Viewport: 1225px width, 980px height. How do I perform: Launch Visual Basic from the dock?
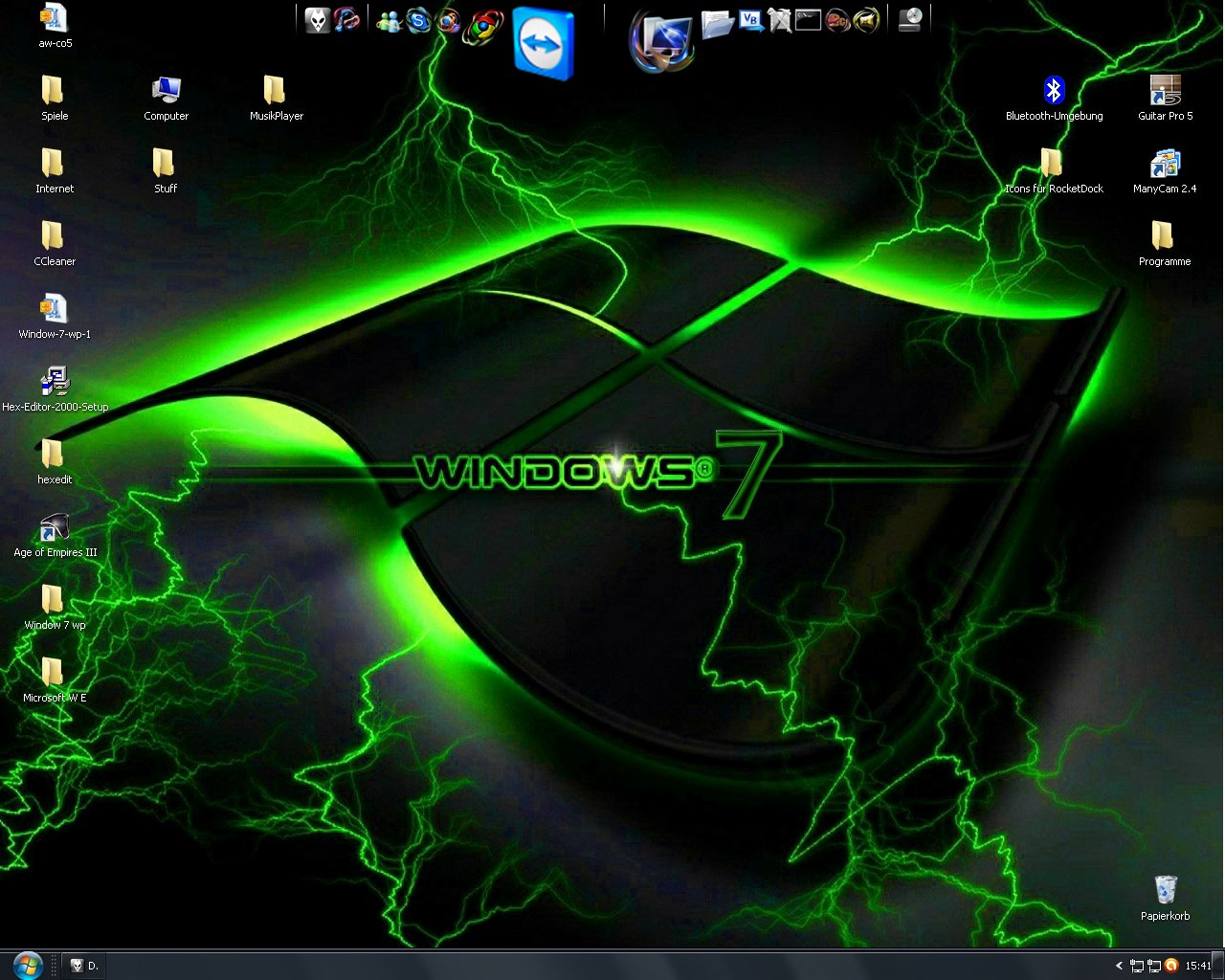coord(751,20)
